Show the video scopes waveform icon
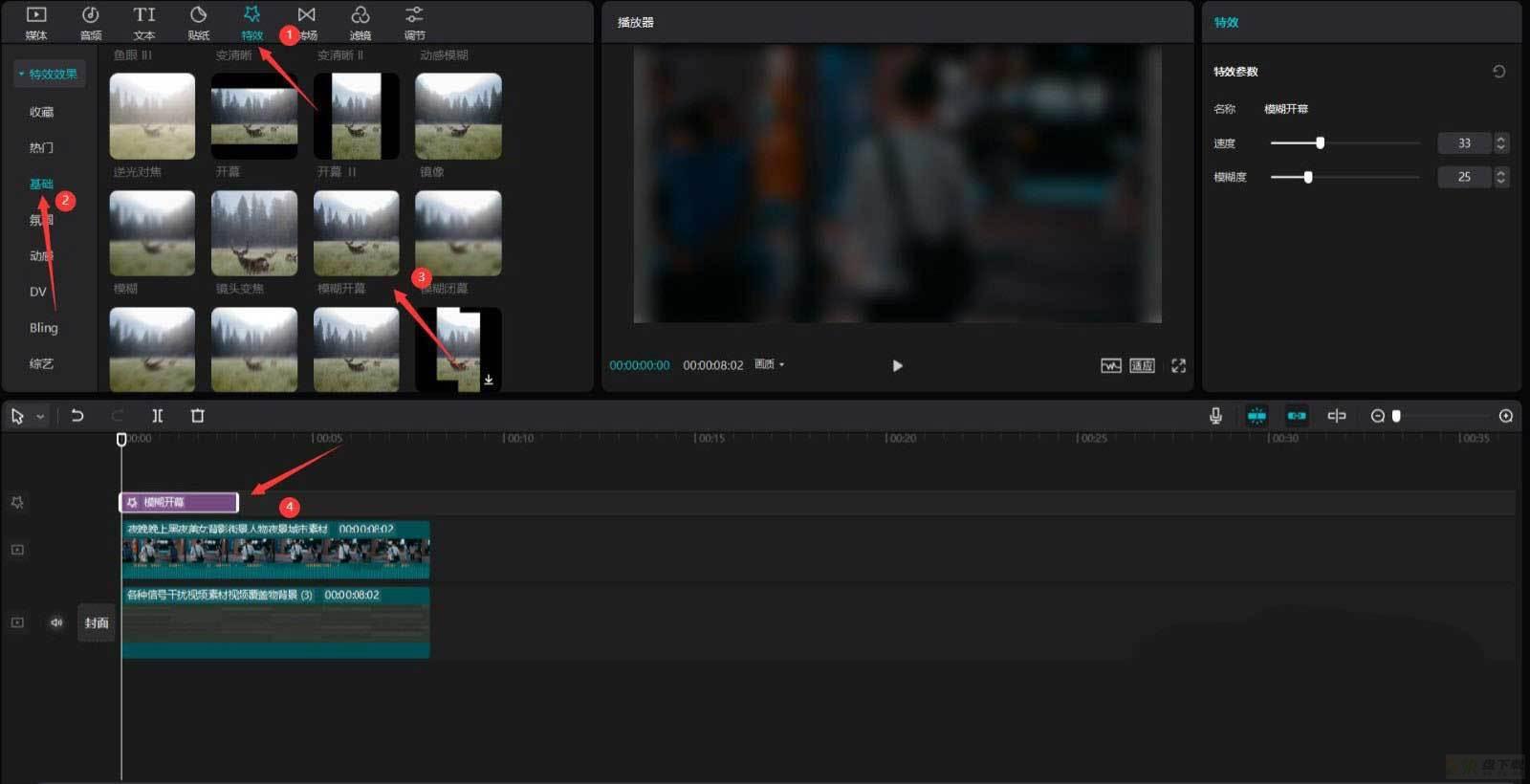 coord(1110,365)
